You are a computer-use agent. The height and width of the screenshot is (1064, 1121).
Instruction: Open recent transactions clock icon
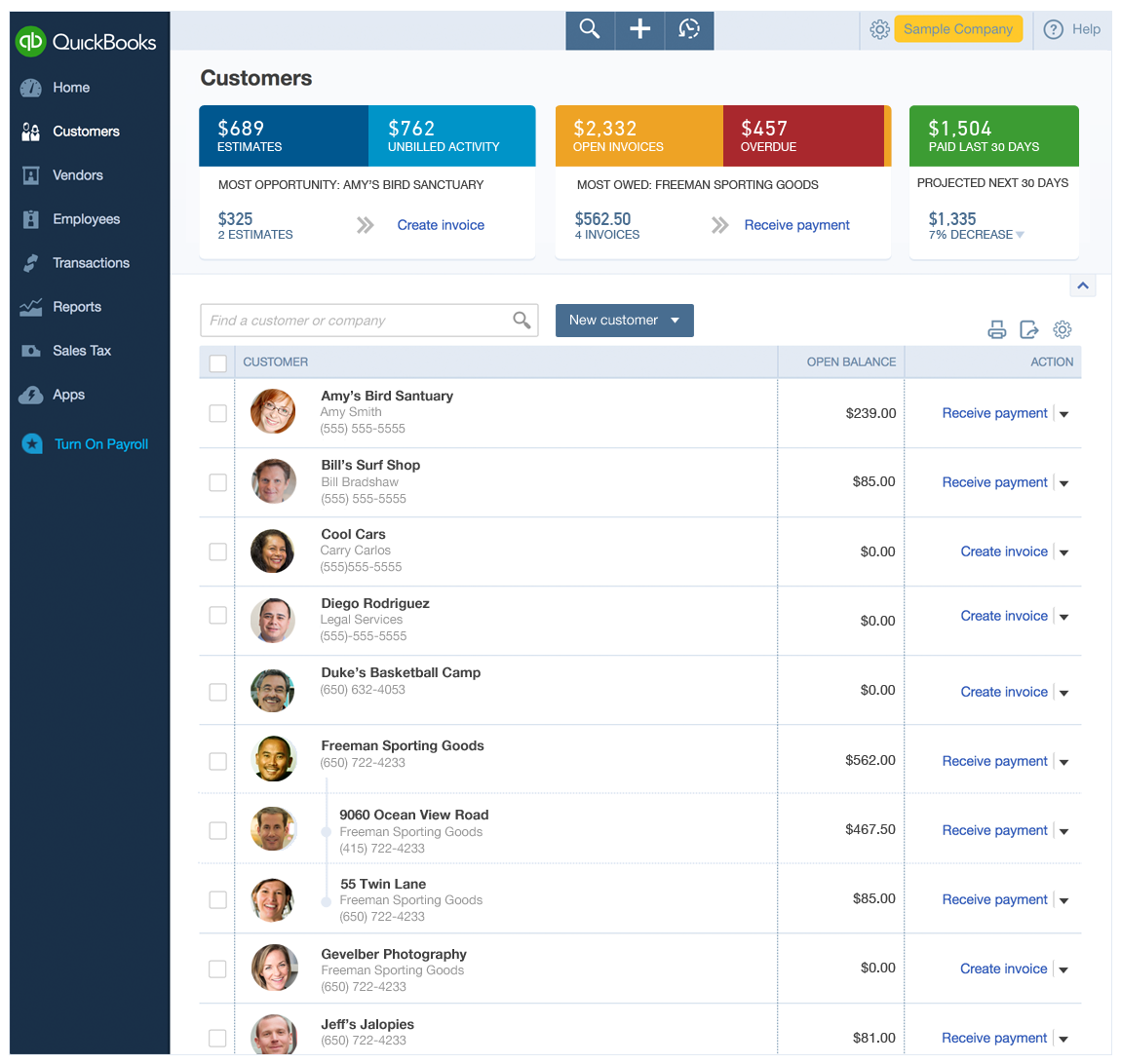tap(689, 29)
